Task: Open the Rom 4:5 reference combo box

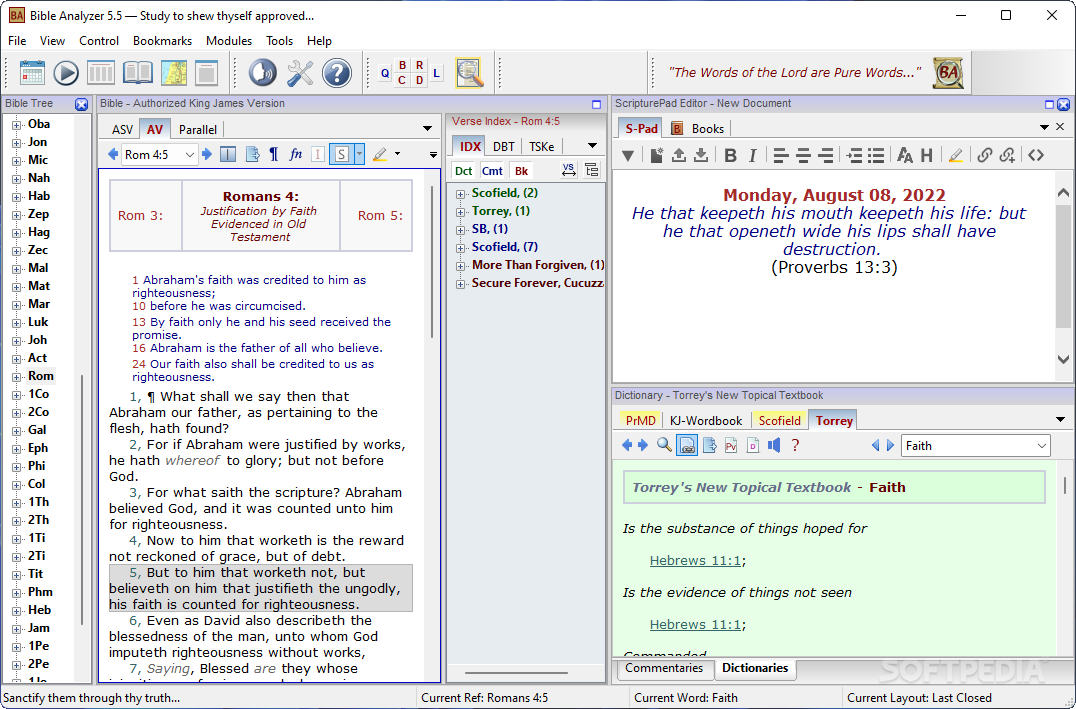Action: (160, 154)
